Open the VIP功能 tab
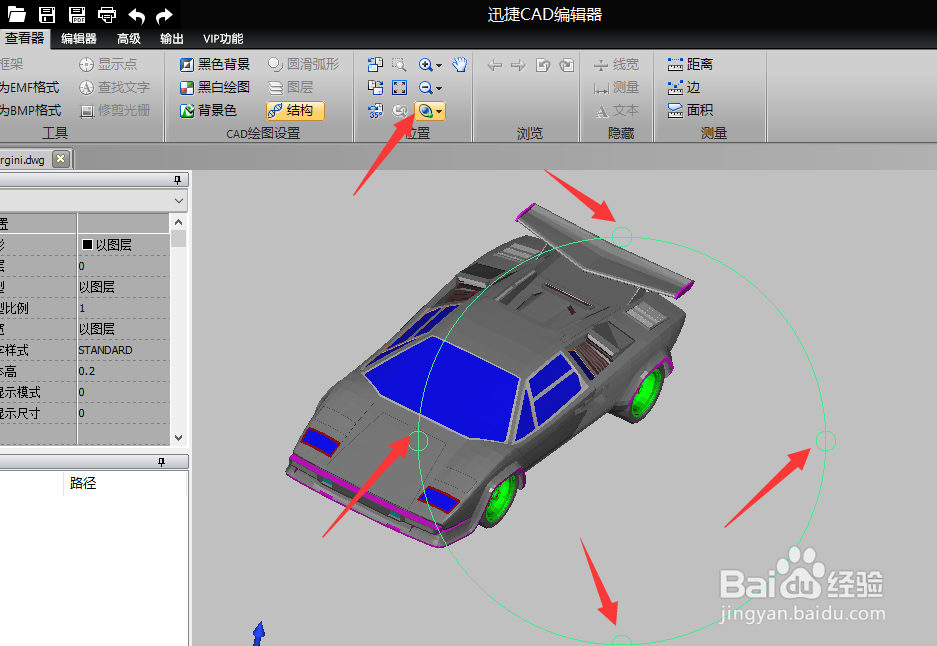This screenshot has width=937, height=646. [x=223, y=39]
